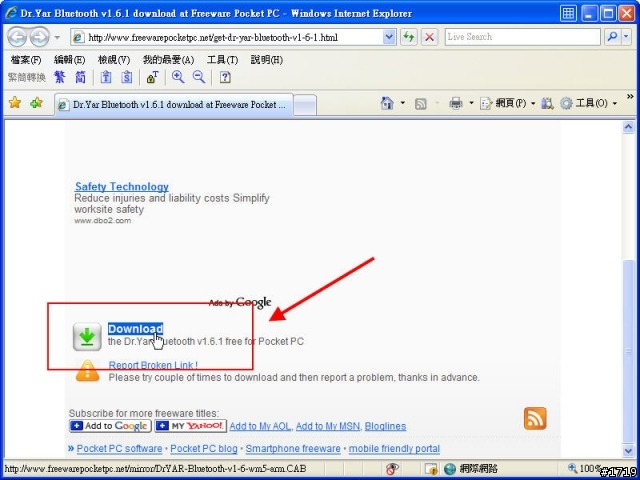
Task: Open the Add to My AOL link
Action: 260,427
